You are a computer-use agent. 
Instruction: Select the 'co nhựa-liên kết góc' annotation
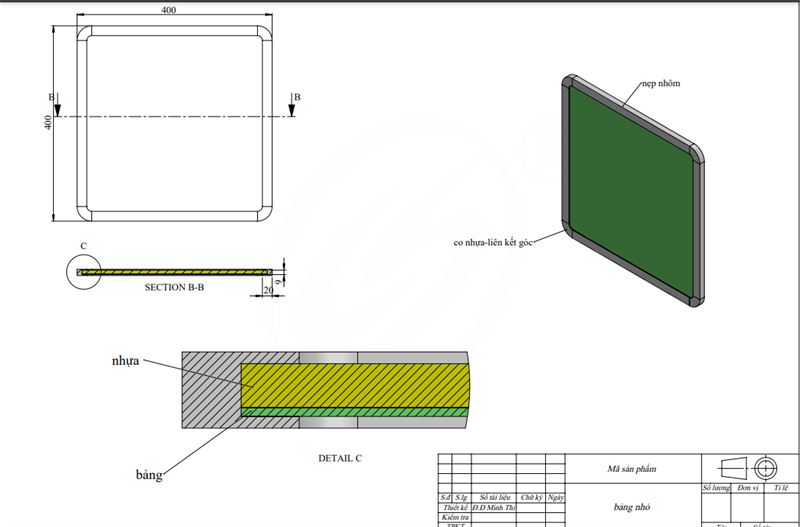pos(493,242)
